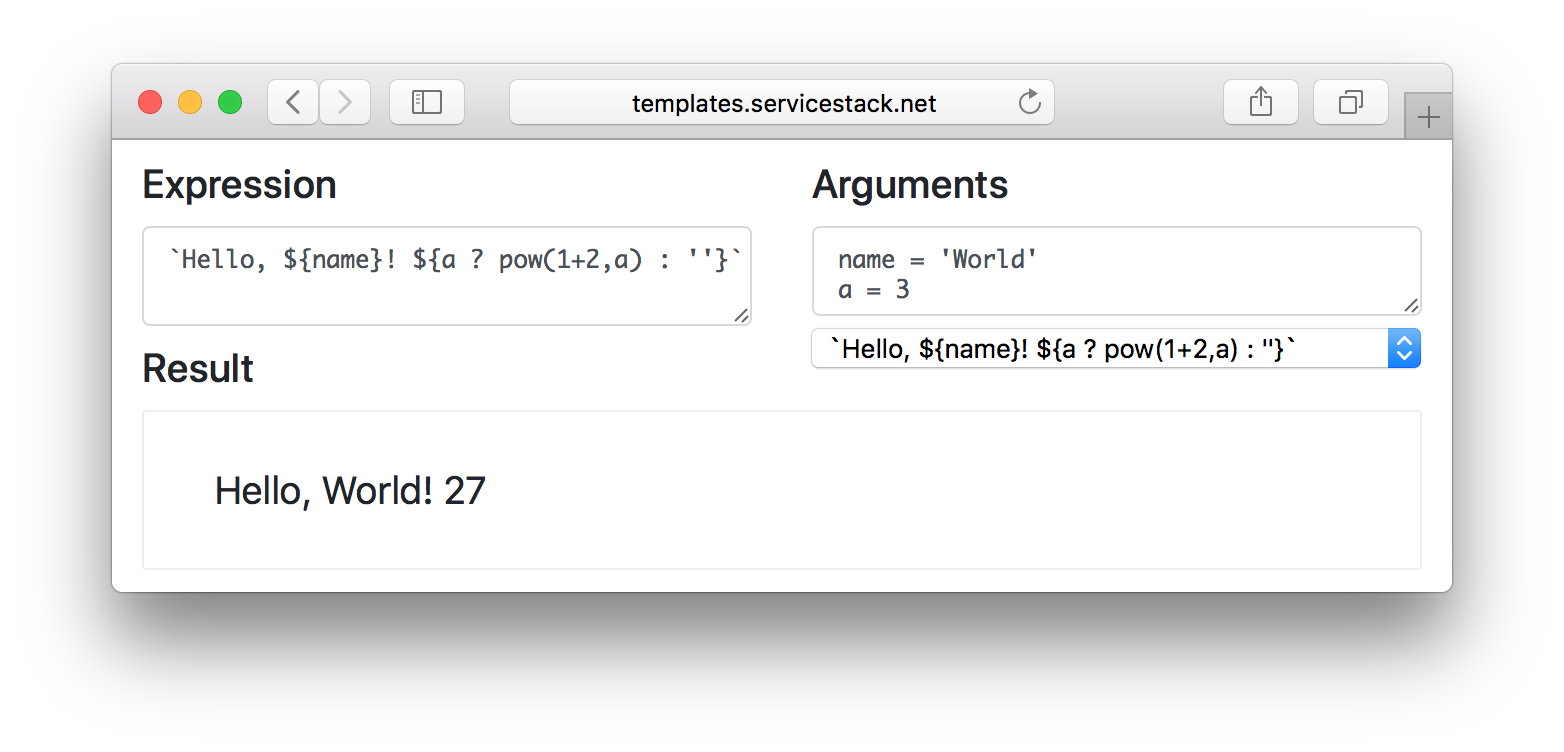
Task: Click the Arguments textarea resize handle
Action: [1411, 305]
